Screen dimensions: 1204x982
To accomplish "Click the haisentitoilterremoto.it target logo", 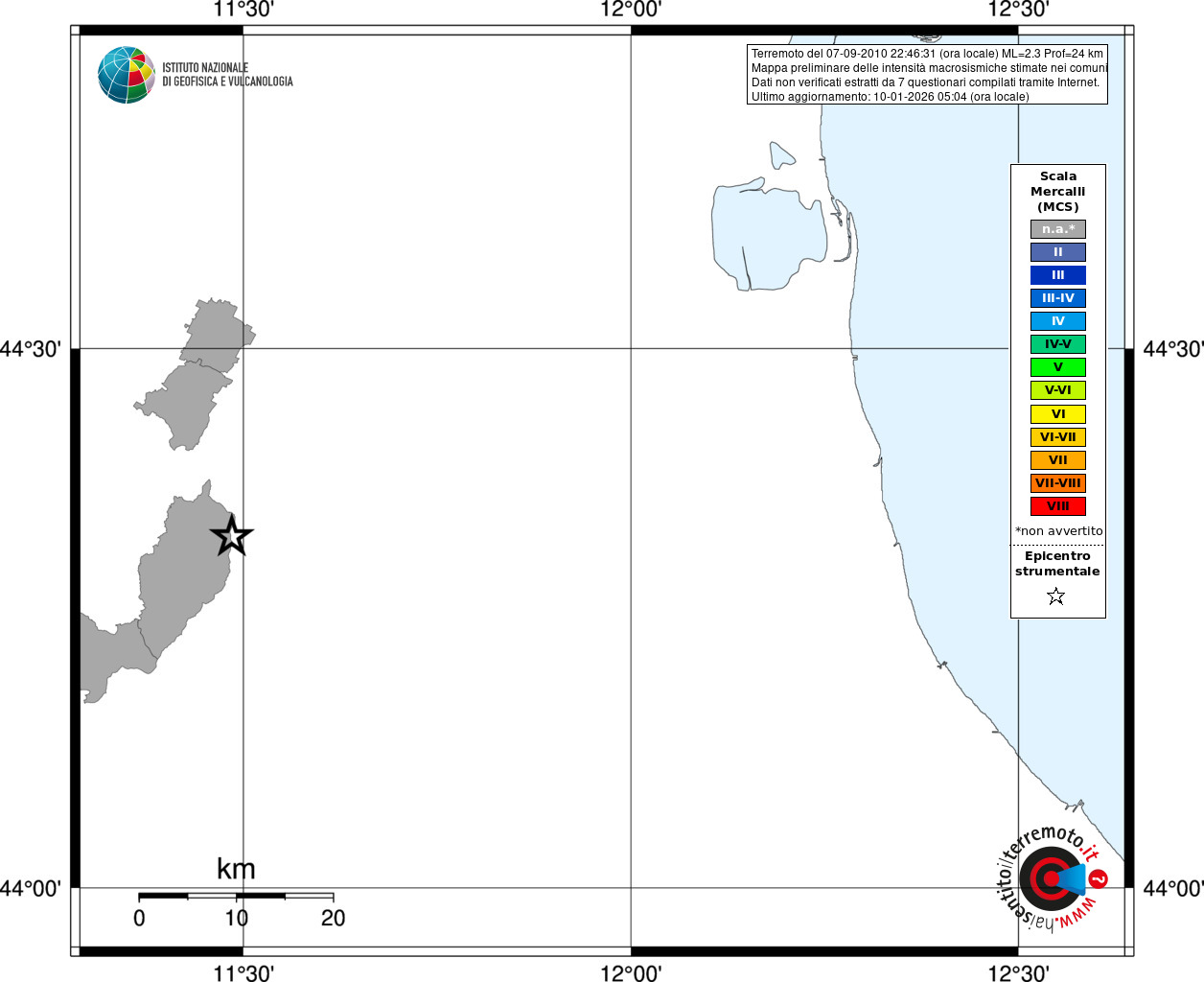I will coord(1052,877).
